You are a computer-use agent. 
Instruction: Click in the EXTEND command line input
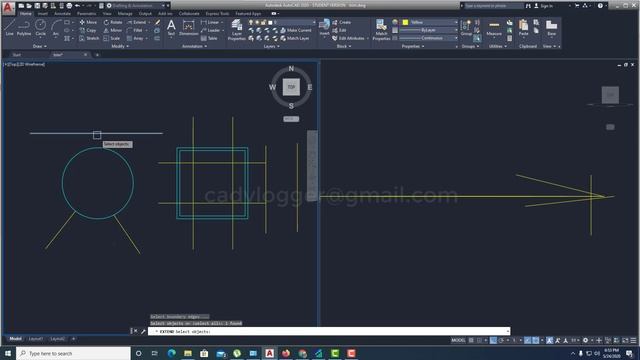329,331
